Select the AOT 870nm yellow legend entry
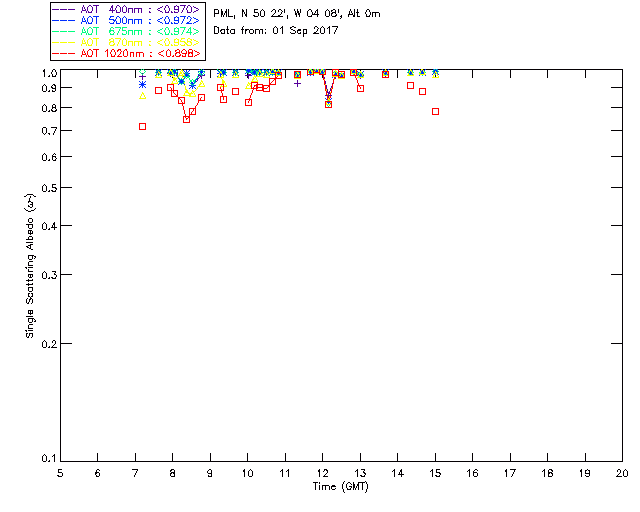 [x=128, y=42]
